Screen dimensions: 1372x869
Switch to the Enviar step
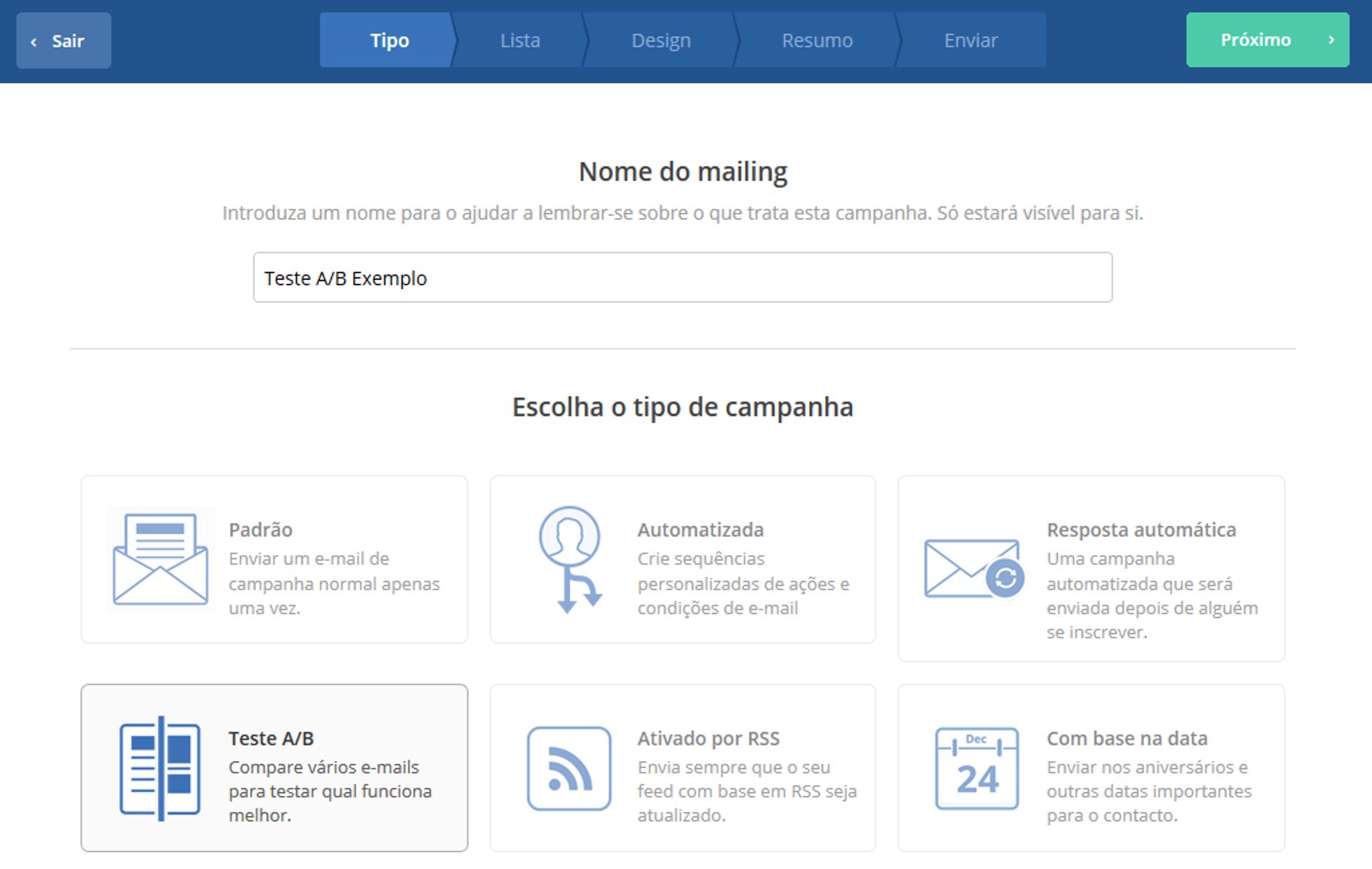[x=970, y=40]
